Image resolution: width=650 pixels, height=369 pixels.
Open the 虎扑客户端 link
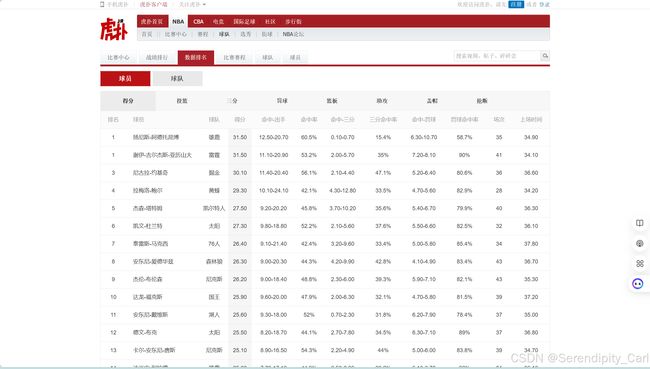pos(153,4)
